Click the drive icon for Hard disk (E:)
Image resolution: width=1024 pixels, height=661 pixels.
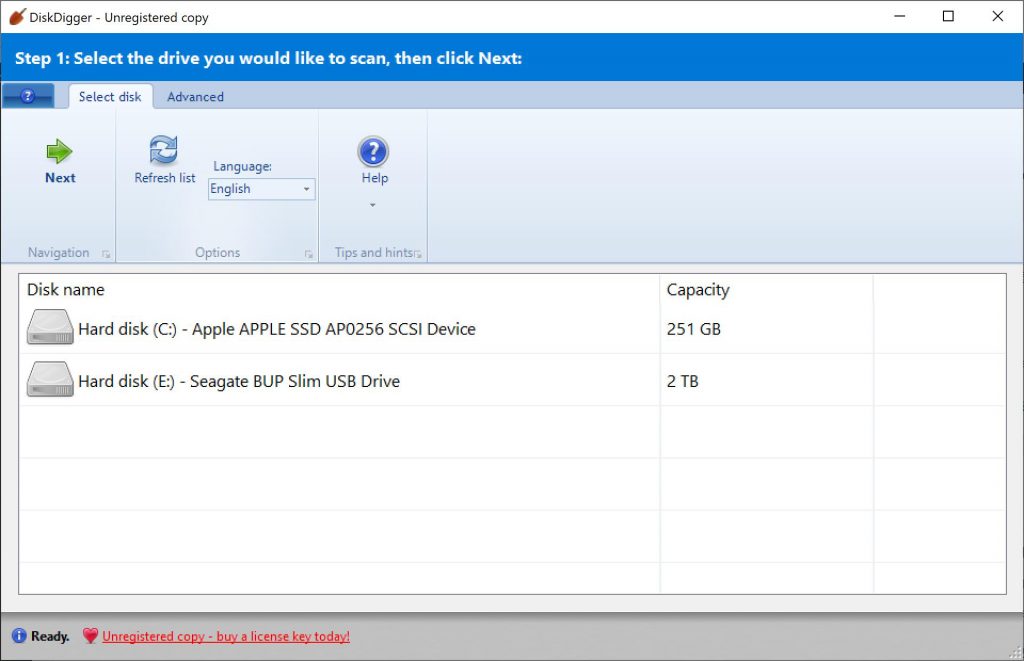(50, 379)
